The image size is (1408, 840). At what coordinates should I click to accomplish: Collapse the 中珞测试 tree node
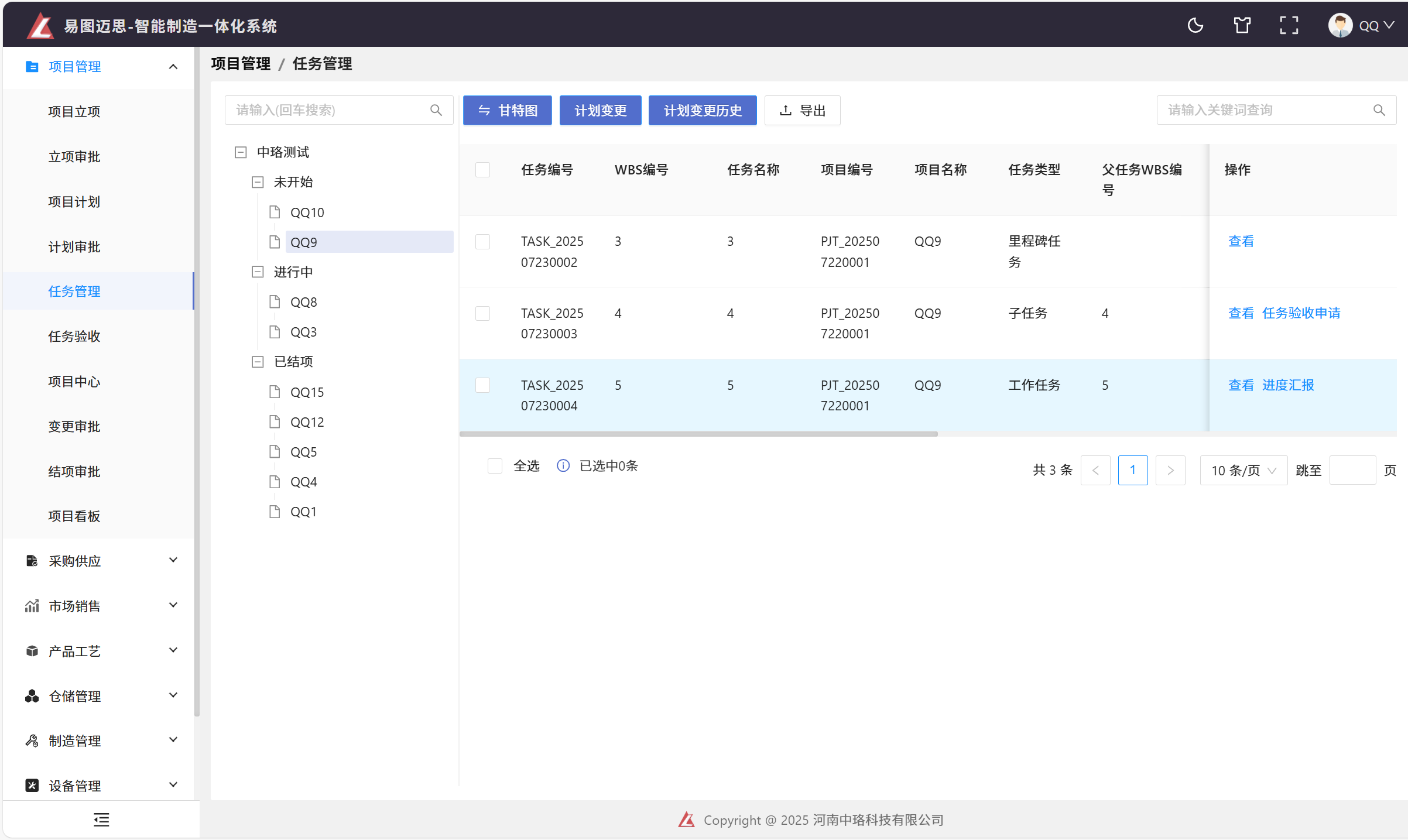click(241, 152)
